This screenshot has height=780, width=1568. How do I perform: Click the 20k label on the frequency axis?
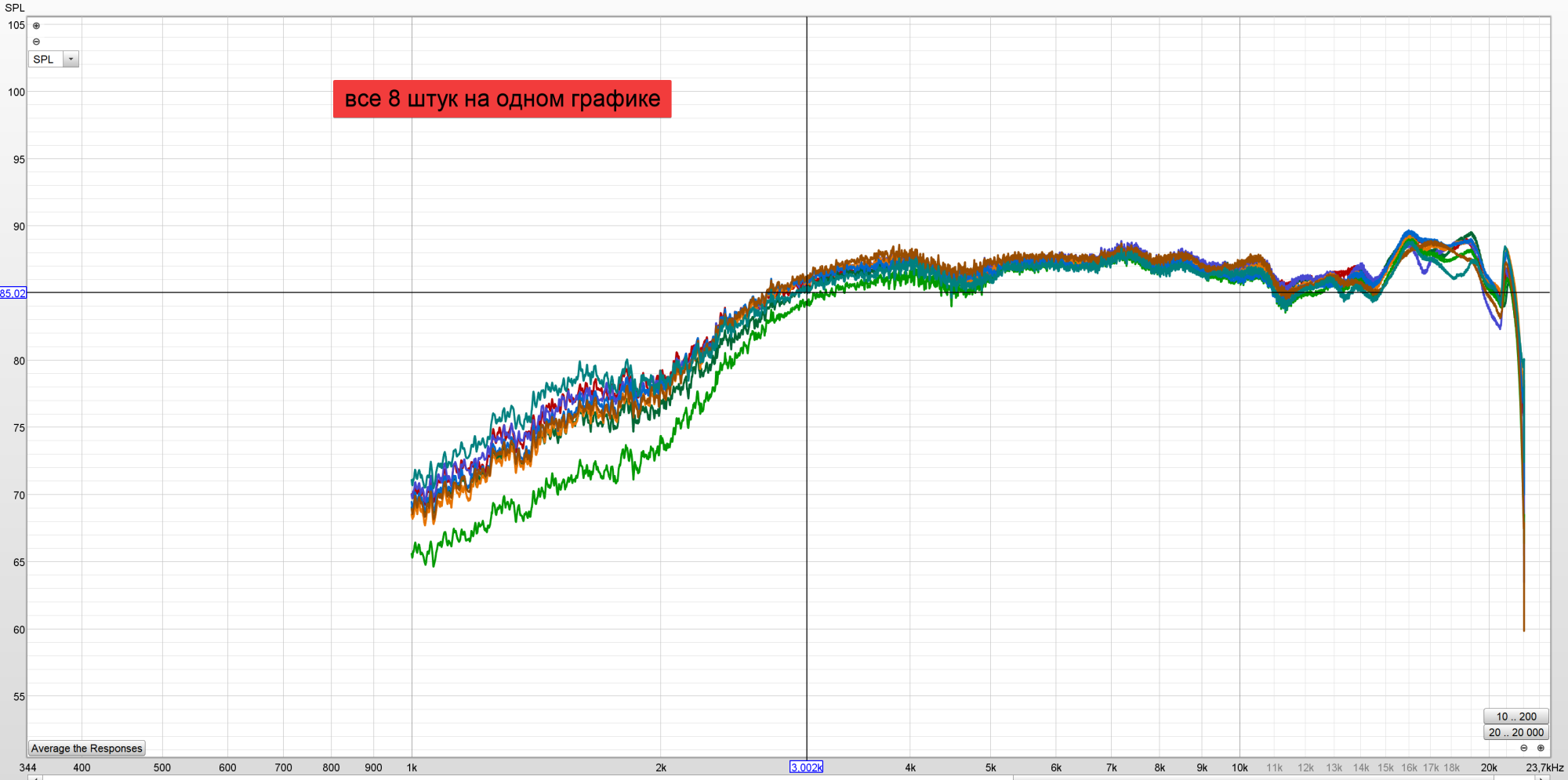tap(1489, 767)
